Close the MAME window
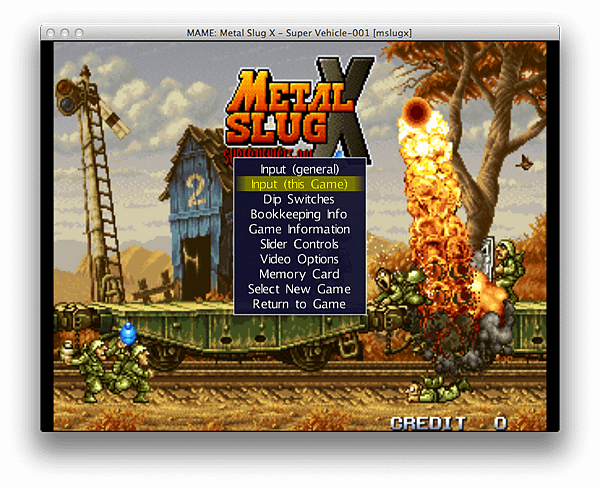 (51, 33)
